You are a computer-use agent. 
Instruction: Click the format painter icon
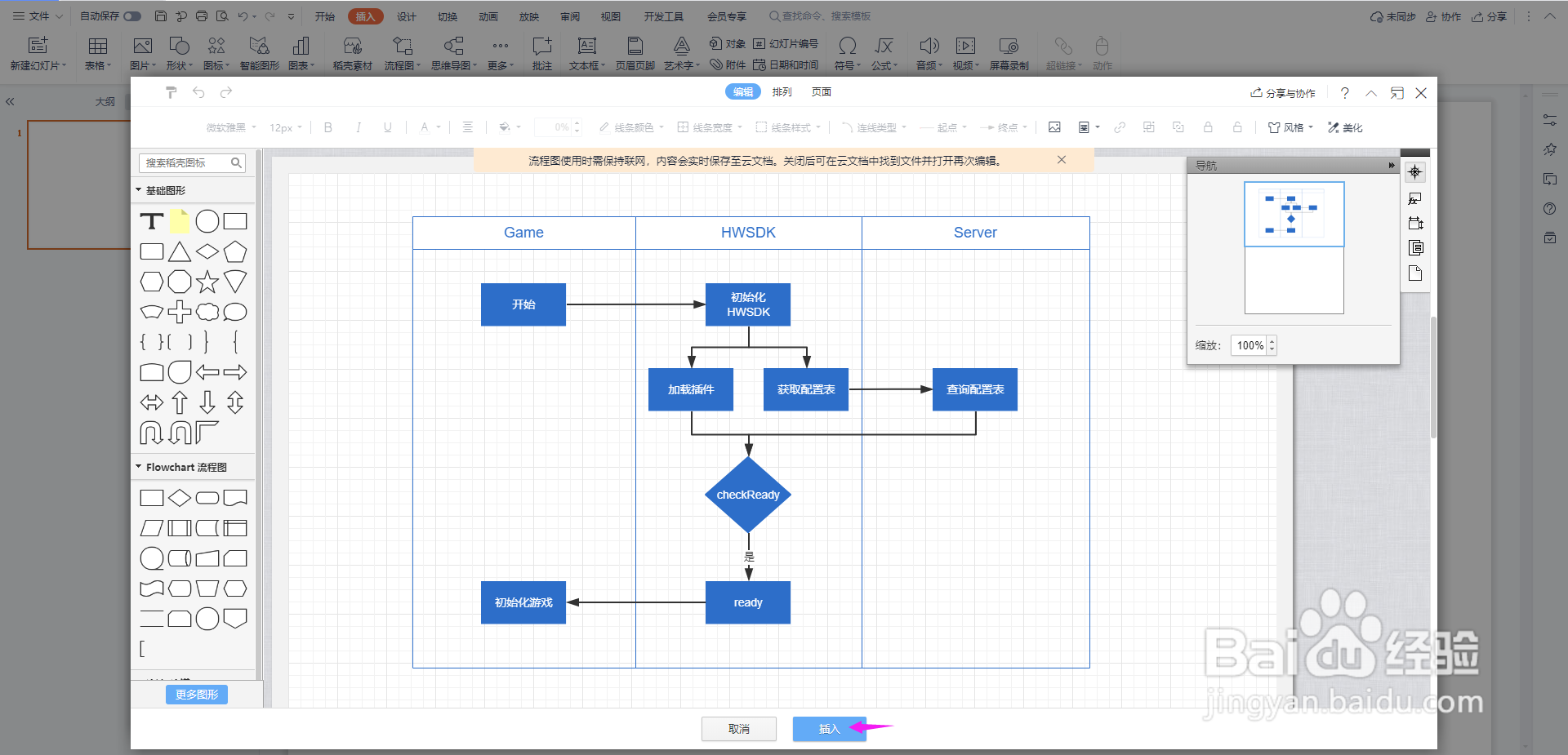(171, 93)
